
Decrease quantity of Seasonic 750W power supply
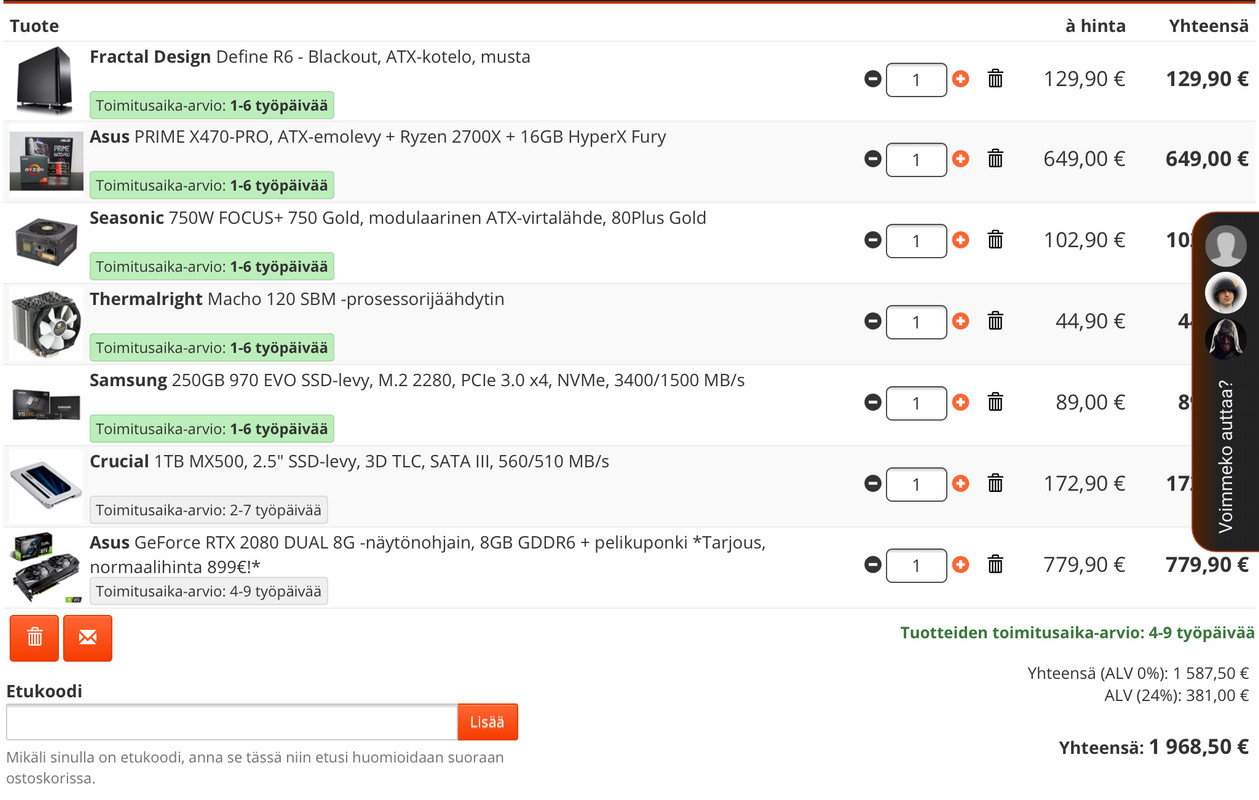click(873, 240)
